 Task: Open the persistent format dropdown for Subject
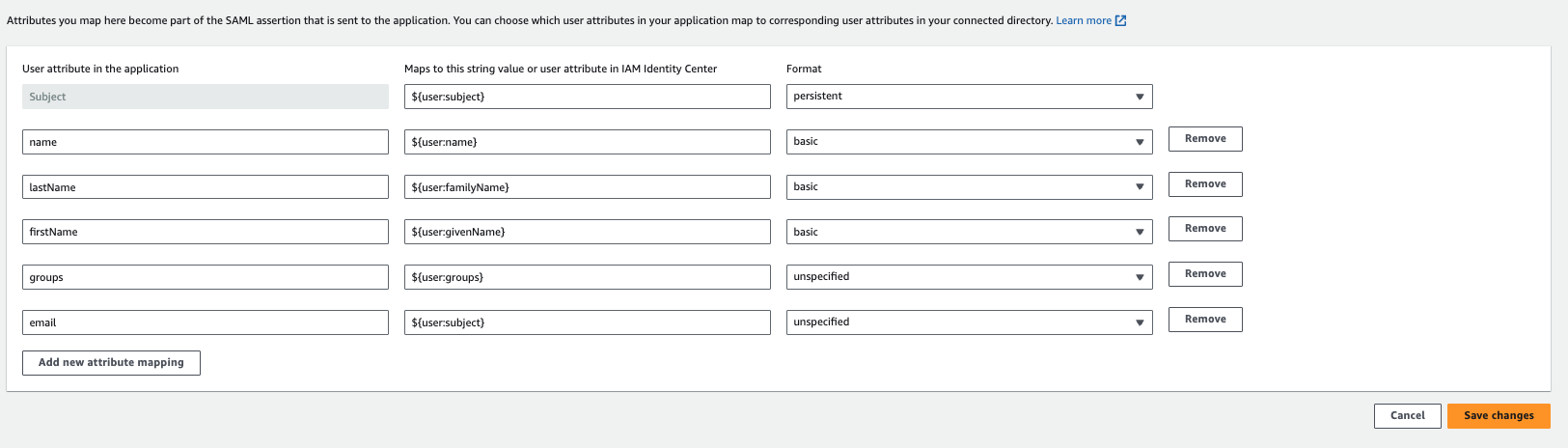pyautogui.click(x=969, y=97)
